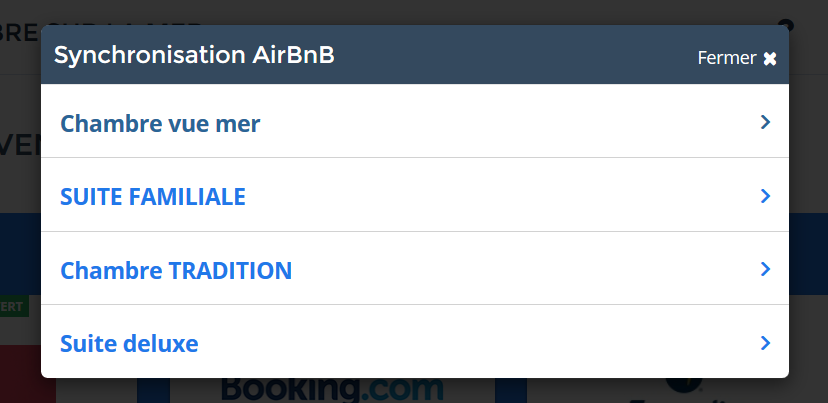Open the SUITE FAMILIALE link

click(x=153, y=196)
